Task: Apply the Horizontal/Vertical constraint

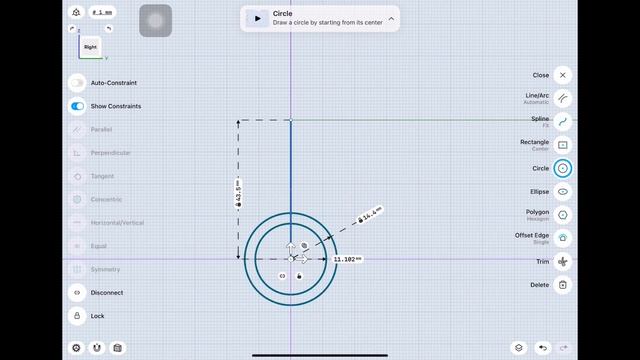Action: pos(77,223)
